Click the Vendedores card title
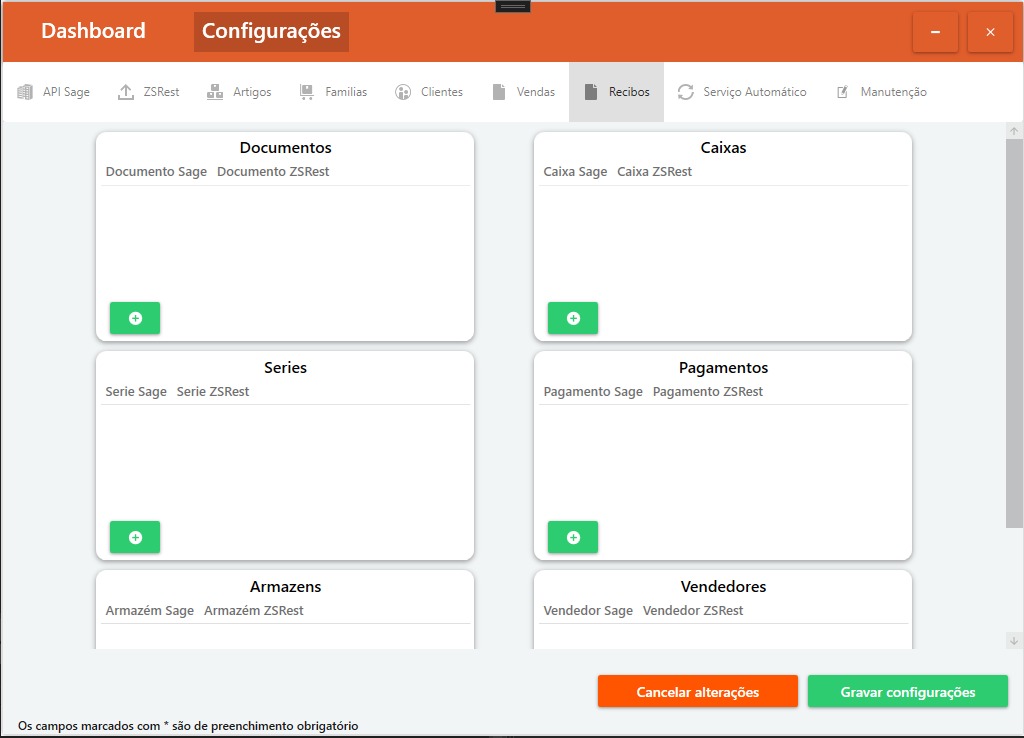The image size is (1024, 738). pos(723,586)
